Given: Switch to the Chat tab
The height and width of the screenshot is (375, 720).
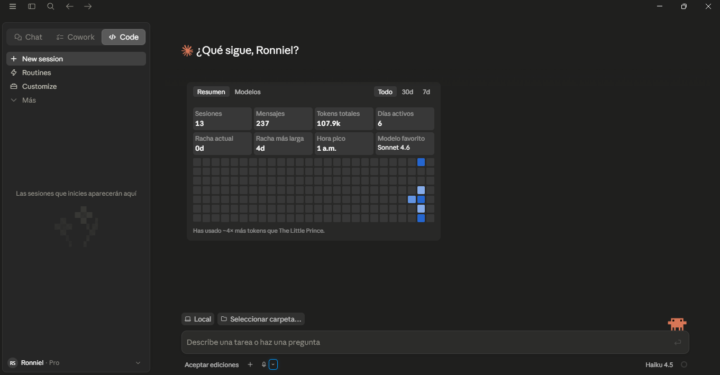Looking at the screenshot, I should click(28, 37).
